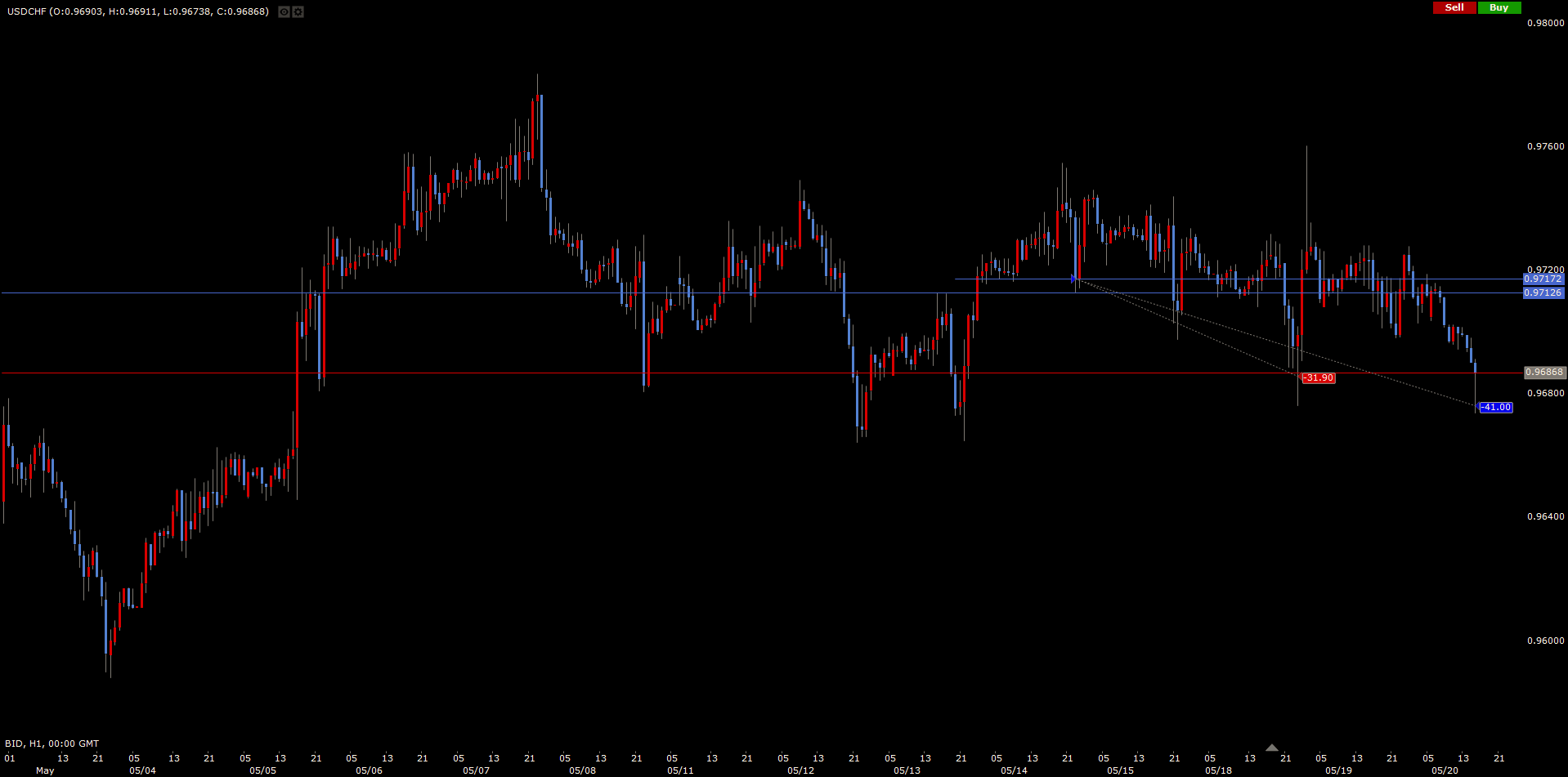Viewport: 1568px width, 777px height.
Task: Click the eye icon beside USDCHF title
Action: click(x=284, y=12)
